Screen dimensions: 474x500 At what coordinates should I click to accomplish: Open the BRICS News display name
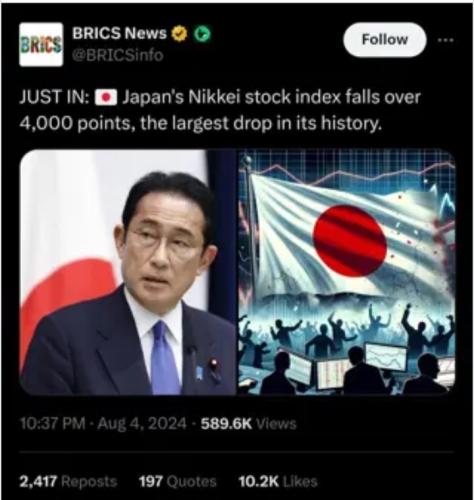pos(119,33)
